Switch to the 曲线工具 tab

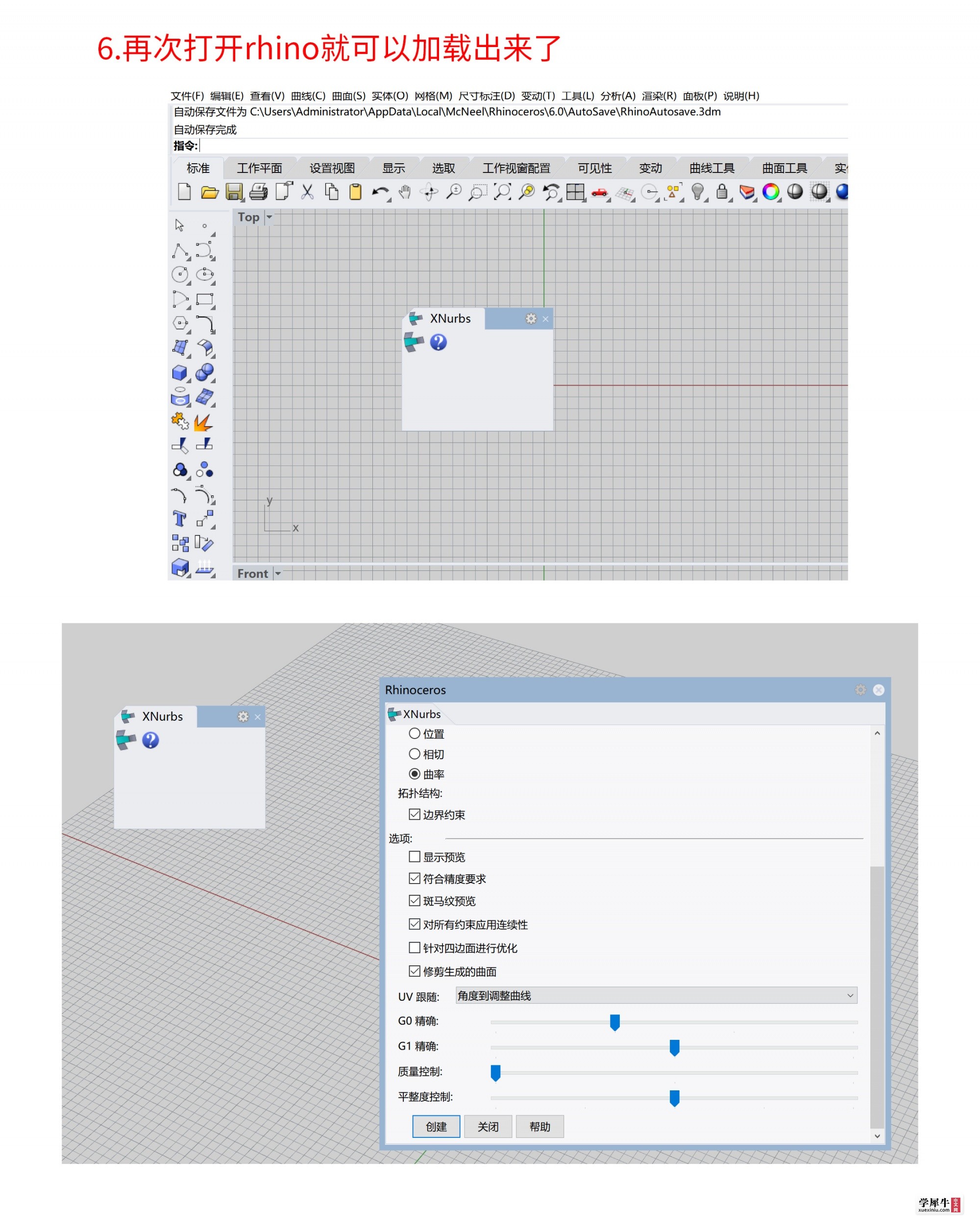712,169
